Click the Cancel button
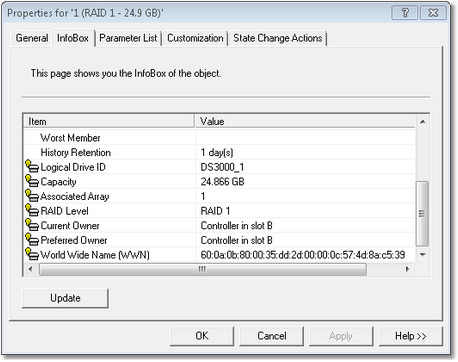This screenshot has height=362, width=458. click(x=272, y=336)
